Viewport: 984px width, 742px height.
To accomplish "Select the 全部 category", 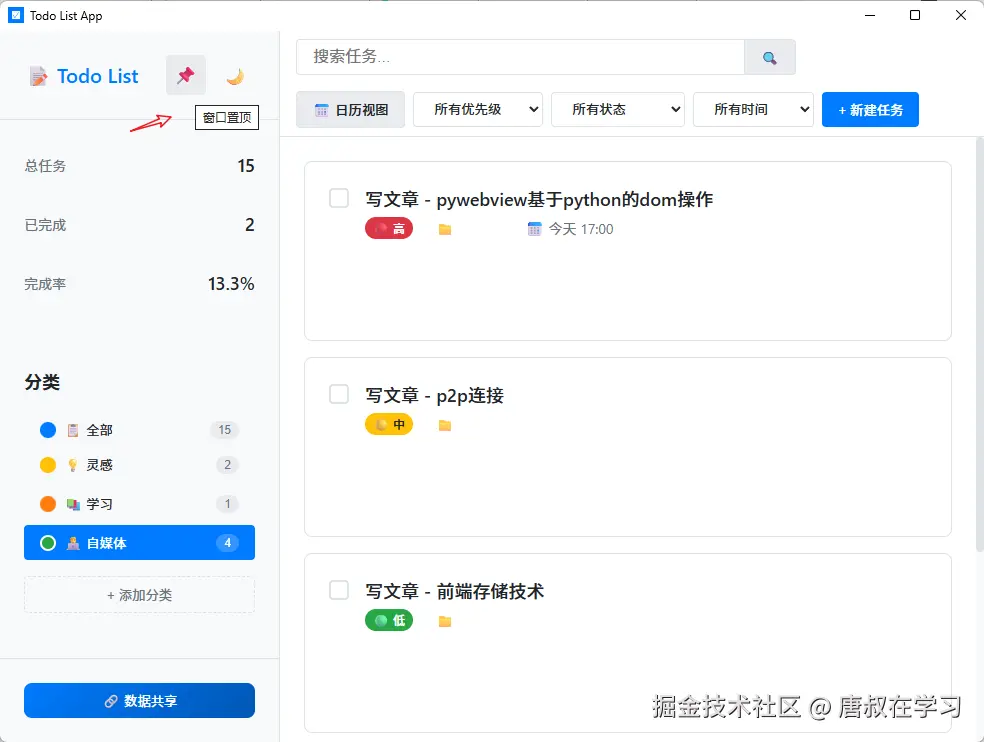I will click(139, 430).
